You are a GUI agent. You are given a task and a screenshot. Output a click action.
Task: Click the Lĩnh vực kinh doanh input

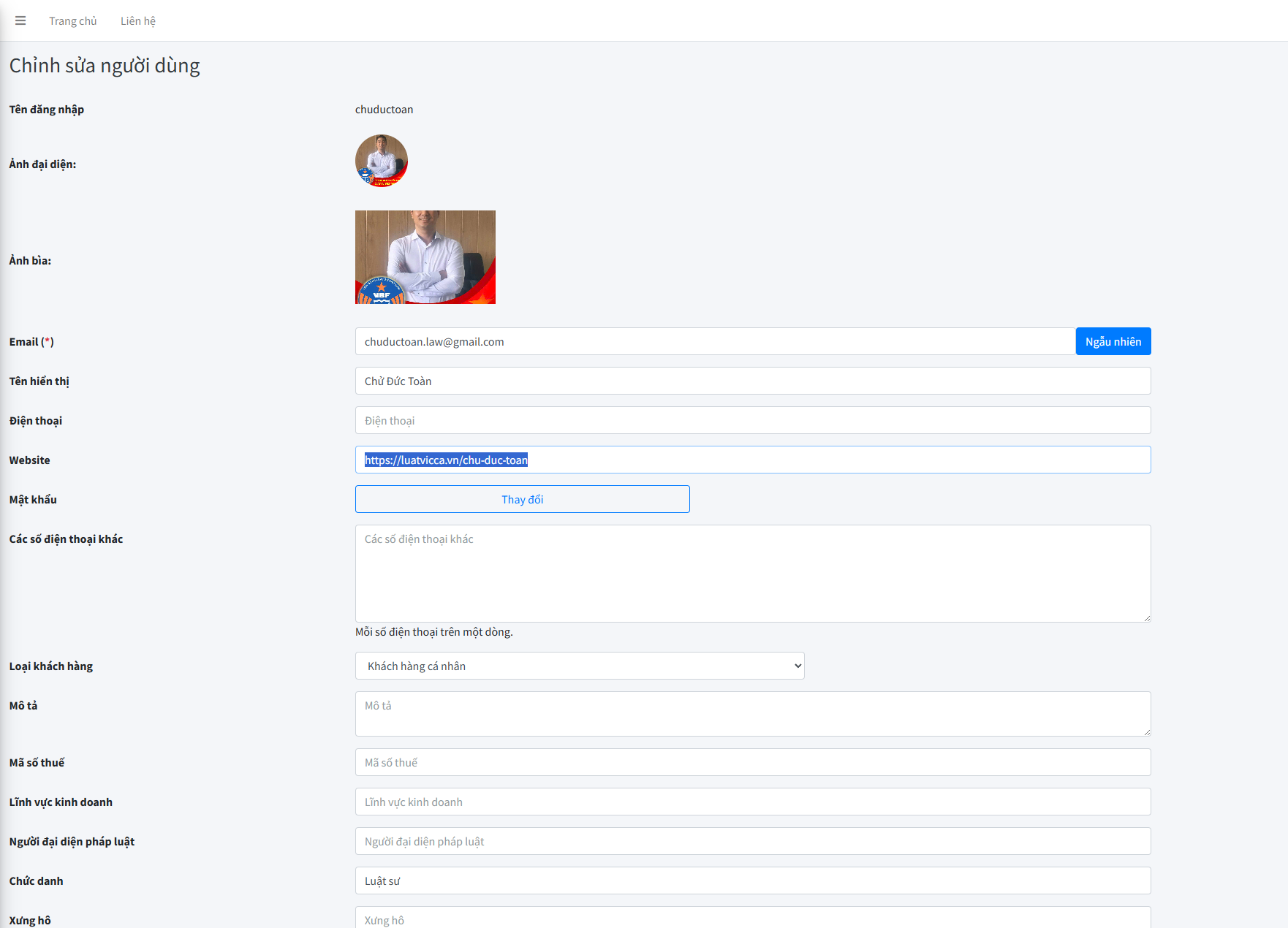(752, 802)
